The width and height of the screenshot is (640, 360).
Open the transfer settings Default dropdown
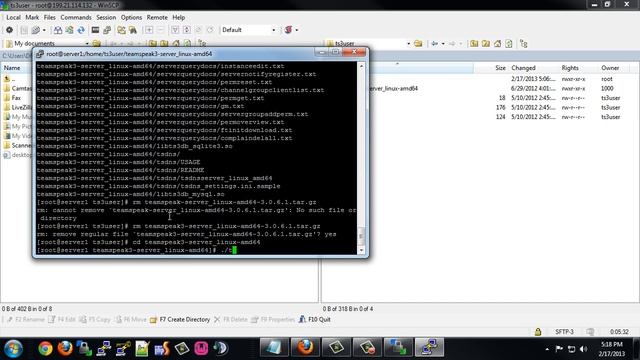[249, 30]
